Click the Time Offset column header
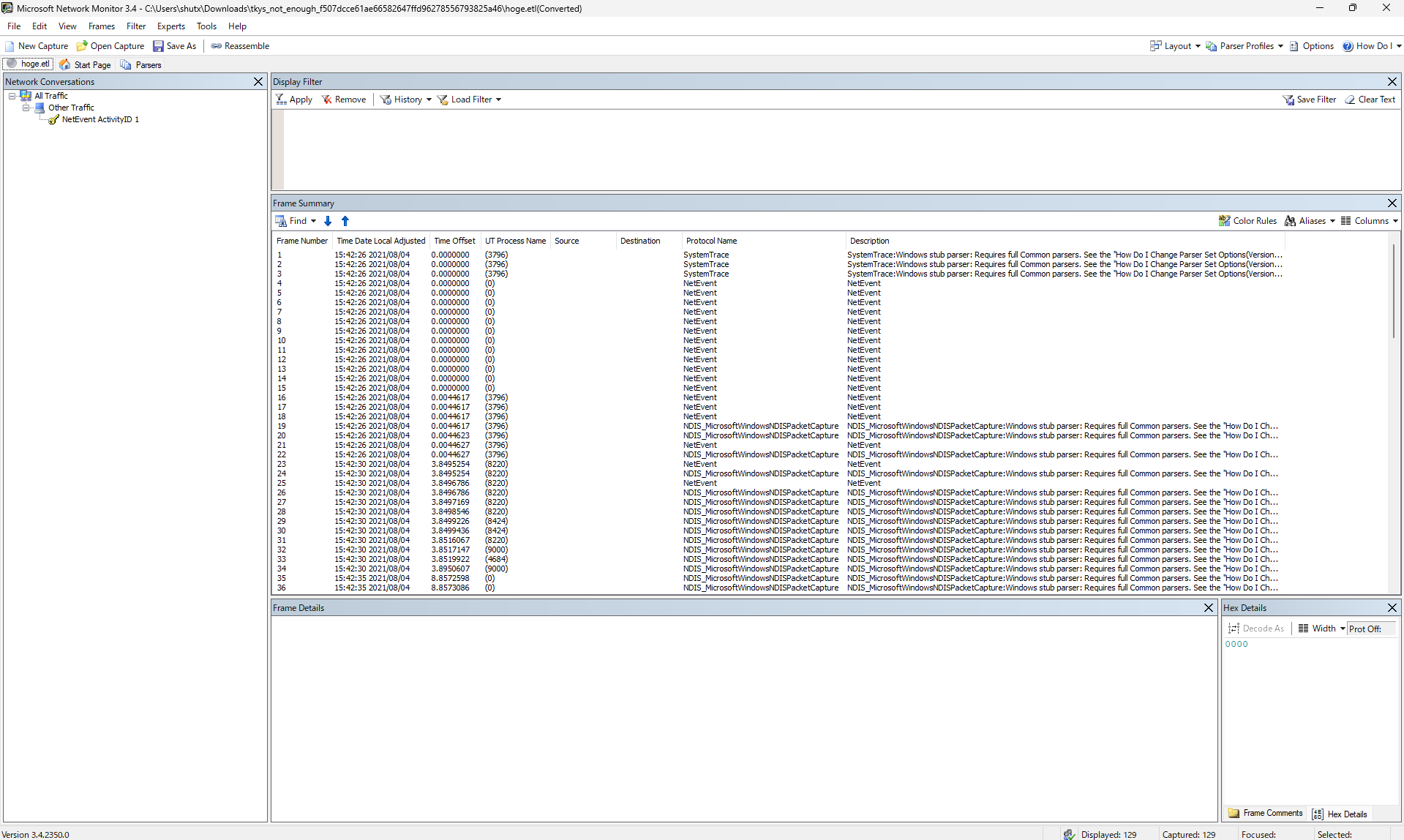The width and height of the screenshot is (1404, 840). pyautogui.click(x=454, y=241)
